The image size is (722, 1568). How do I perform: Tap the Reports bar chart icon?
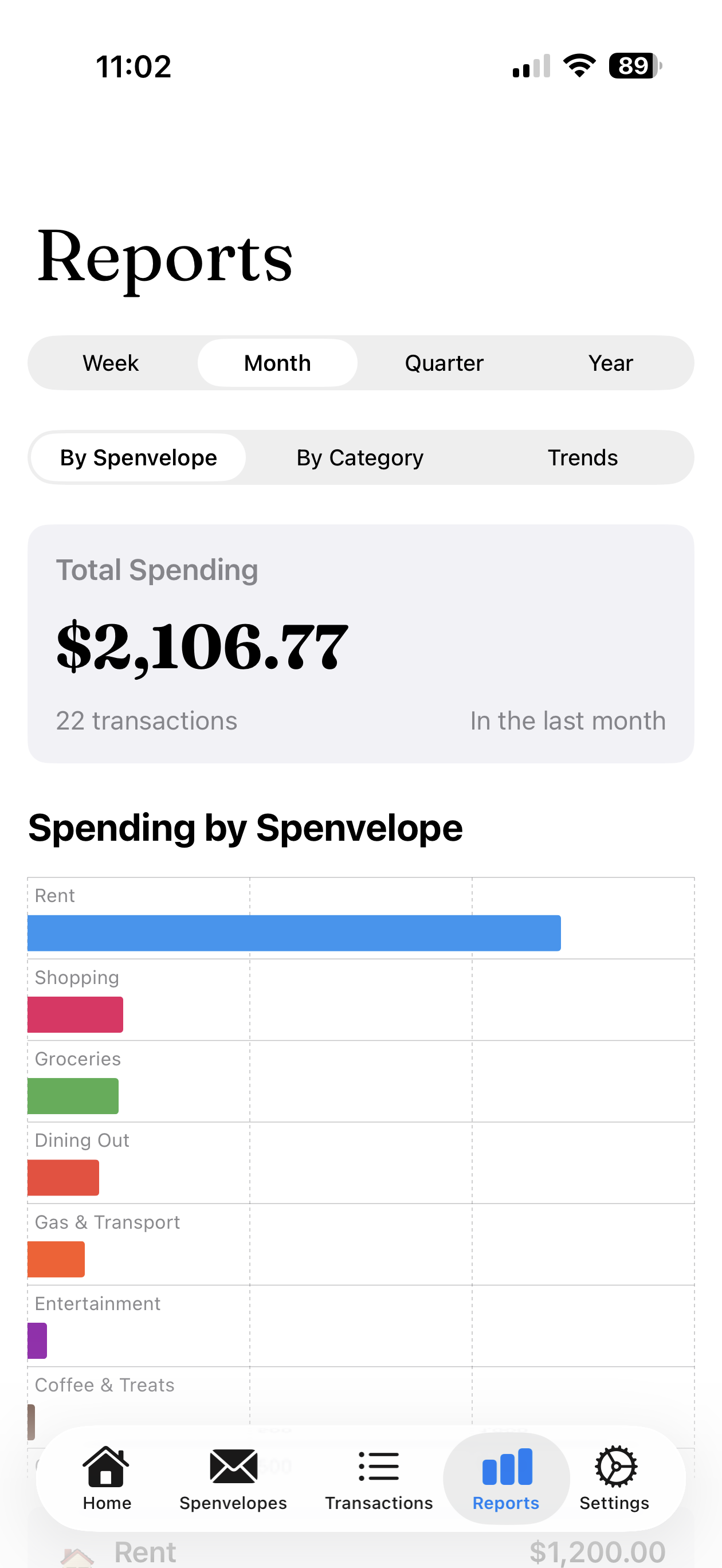coord(507,1467)
